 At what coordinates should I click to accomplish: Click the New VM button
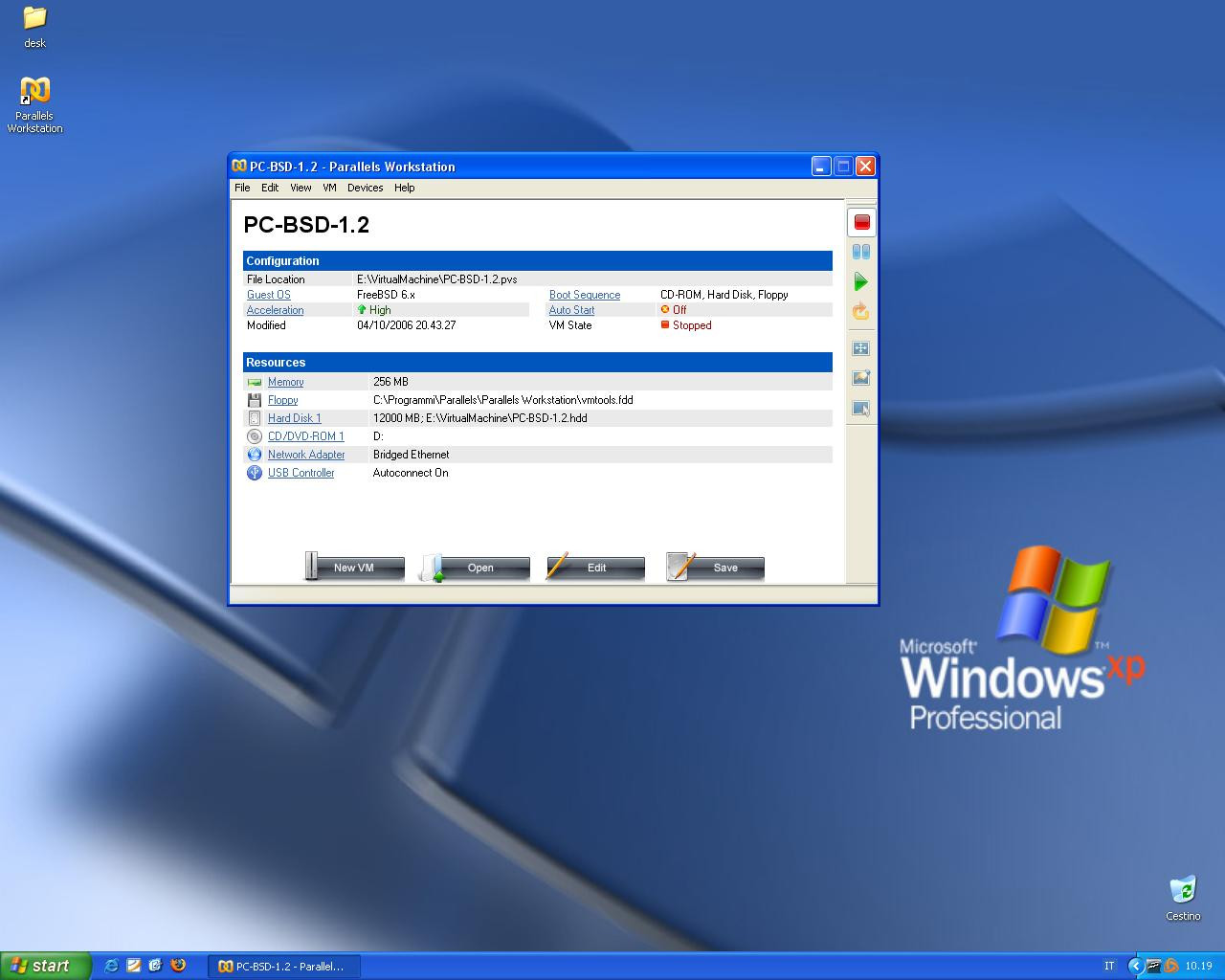(354, 568)
